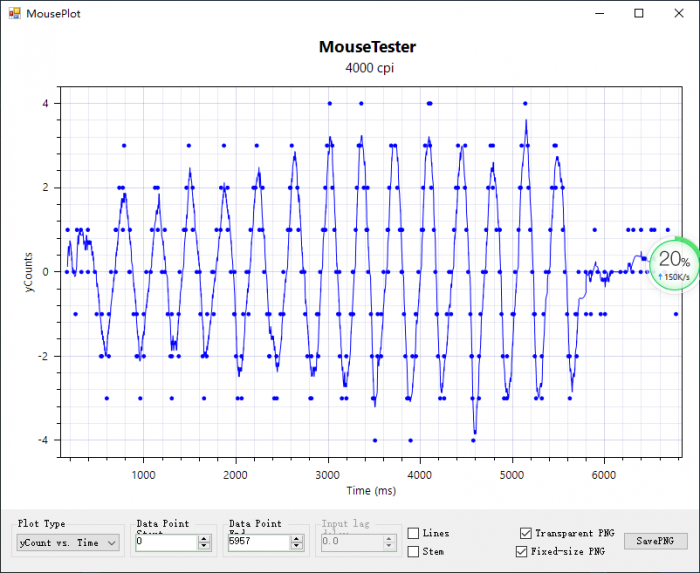Open the Plot Type dropdown
The width and height of the screenshot is (700, 573).
pyautogui.click(x=111, y=542)
